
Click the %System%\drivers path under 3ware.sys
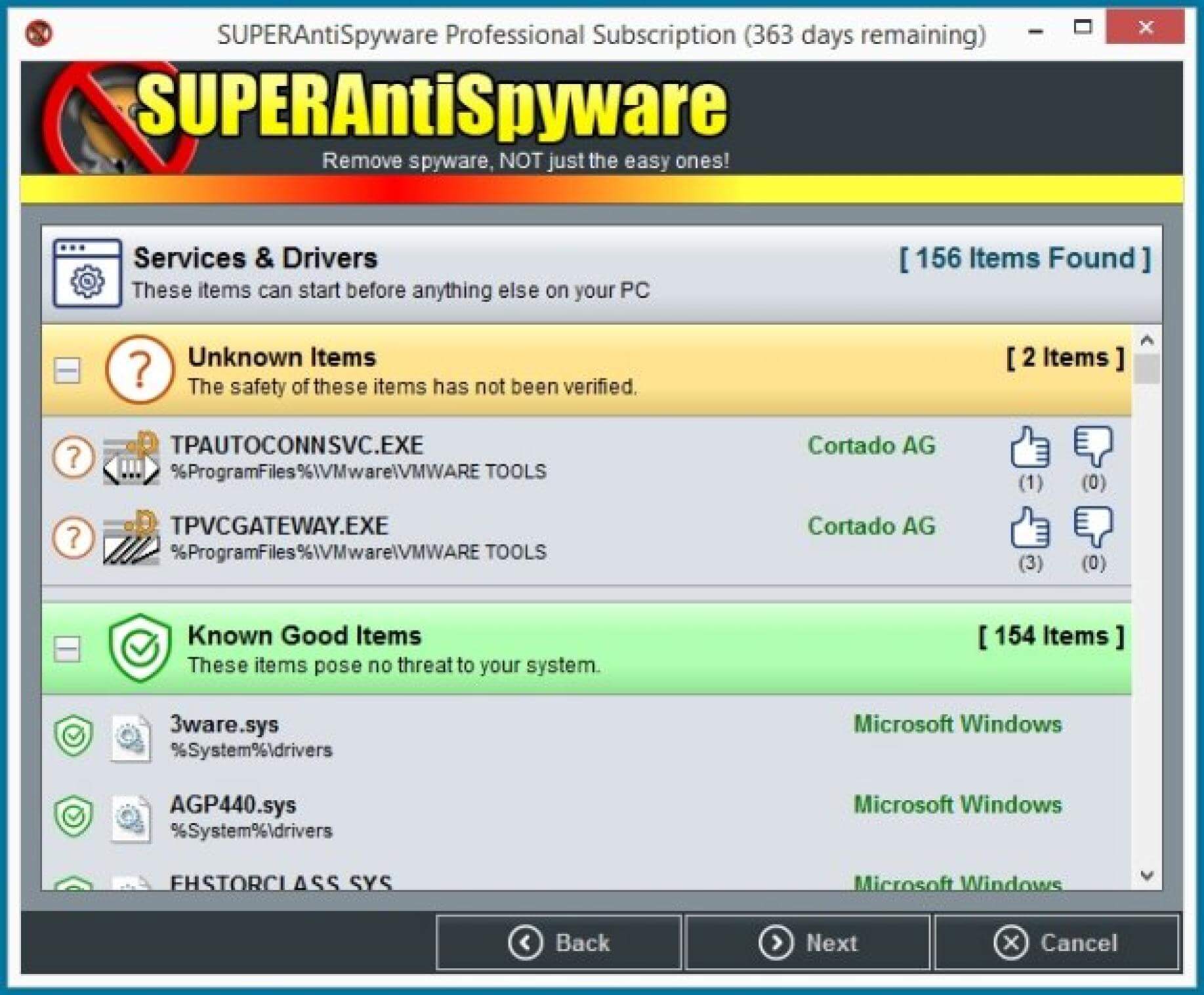pos(251,750)
